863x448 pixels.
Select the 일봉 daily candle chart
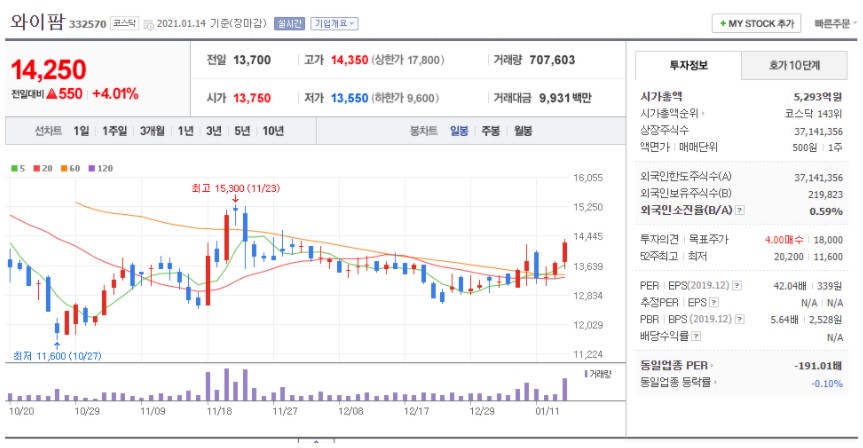click(459, 131)
